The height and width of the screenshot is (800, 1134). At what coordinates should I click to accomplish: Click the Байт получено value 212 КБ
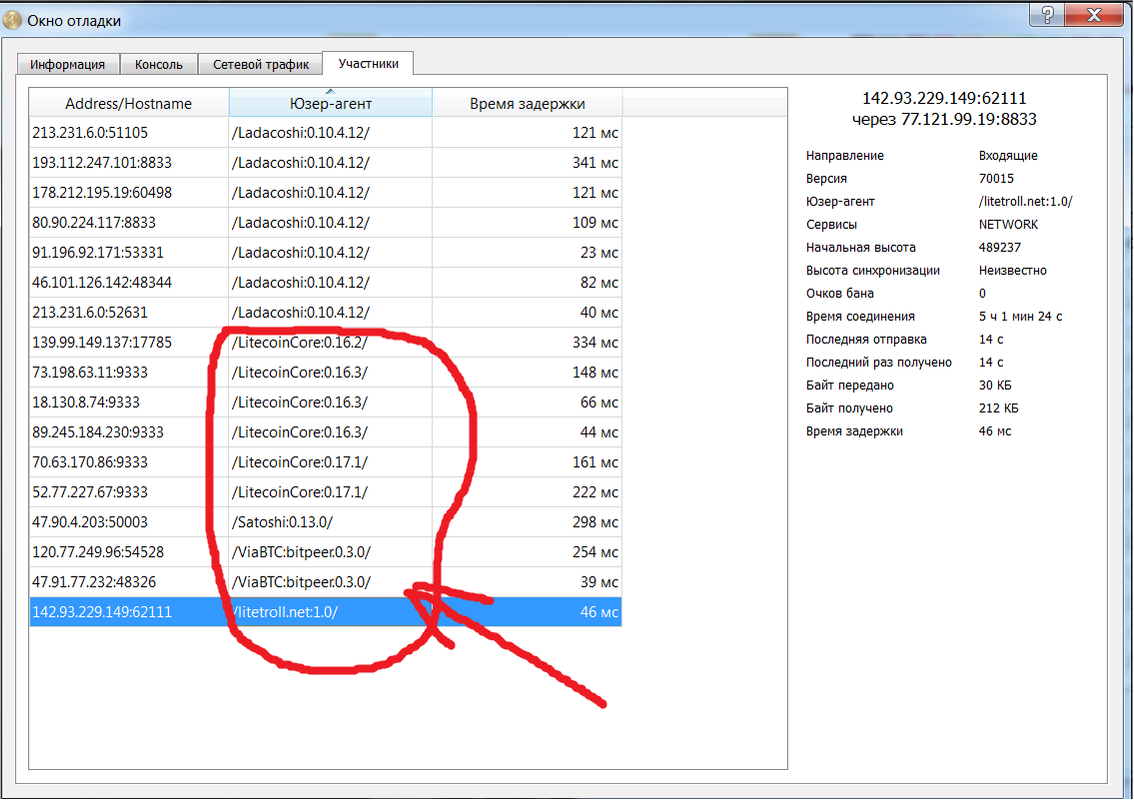pos(998,409)
